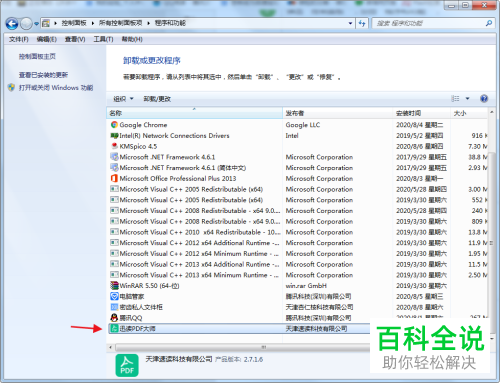Click the horizontal scrollbar left arrow

pos(111,347)
